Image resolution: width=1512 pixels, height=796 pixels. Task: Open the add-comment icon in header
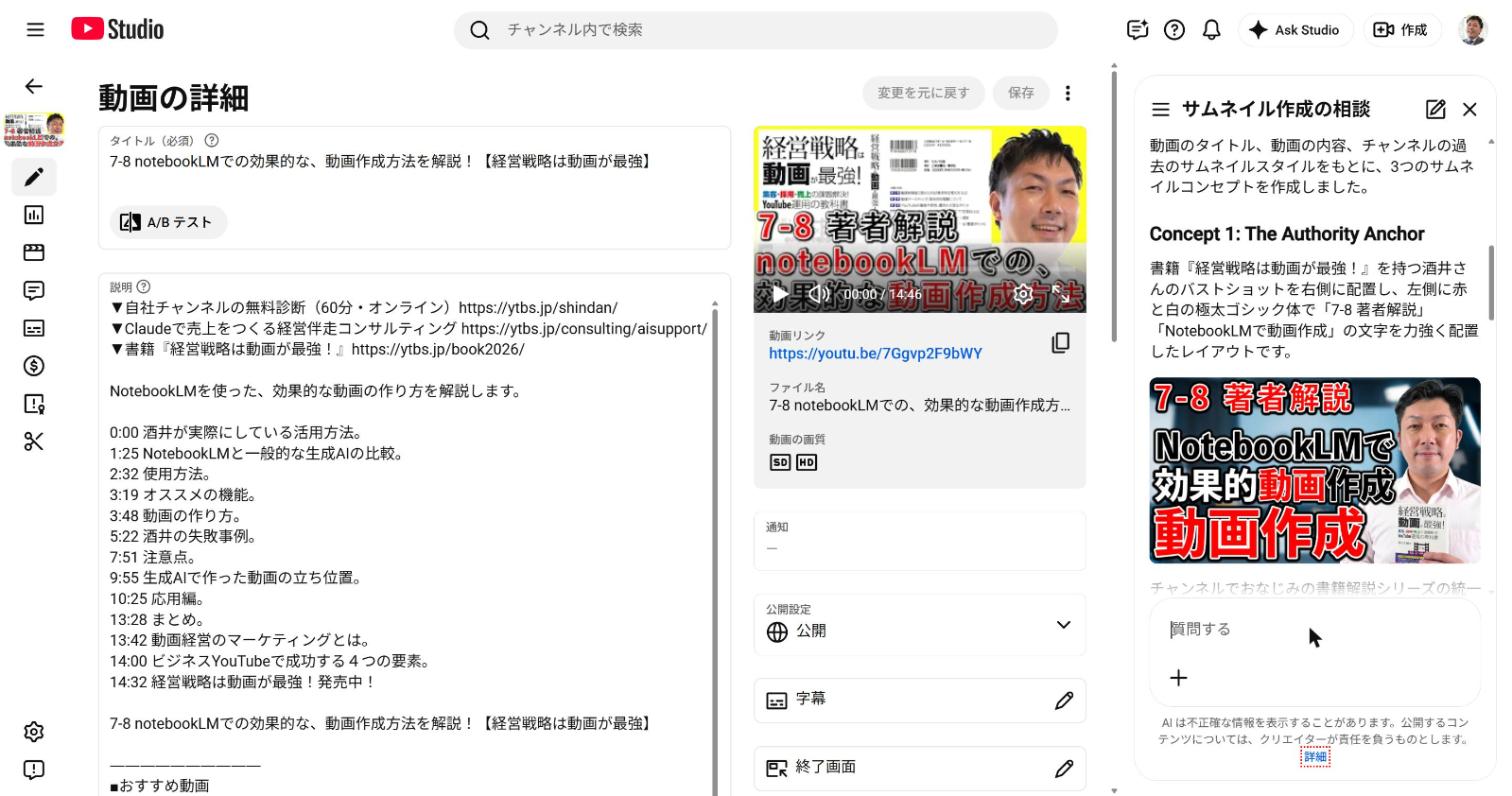[x=1138, y=30]
